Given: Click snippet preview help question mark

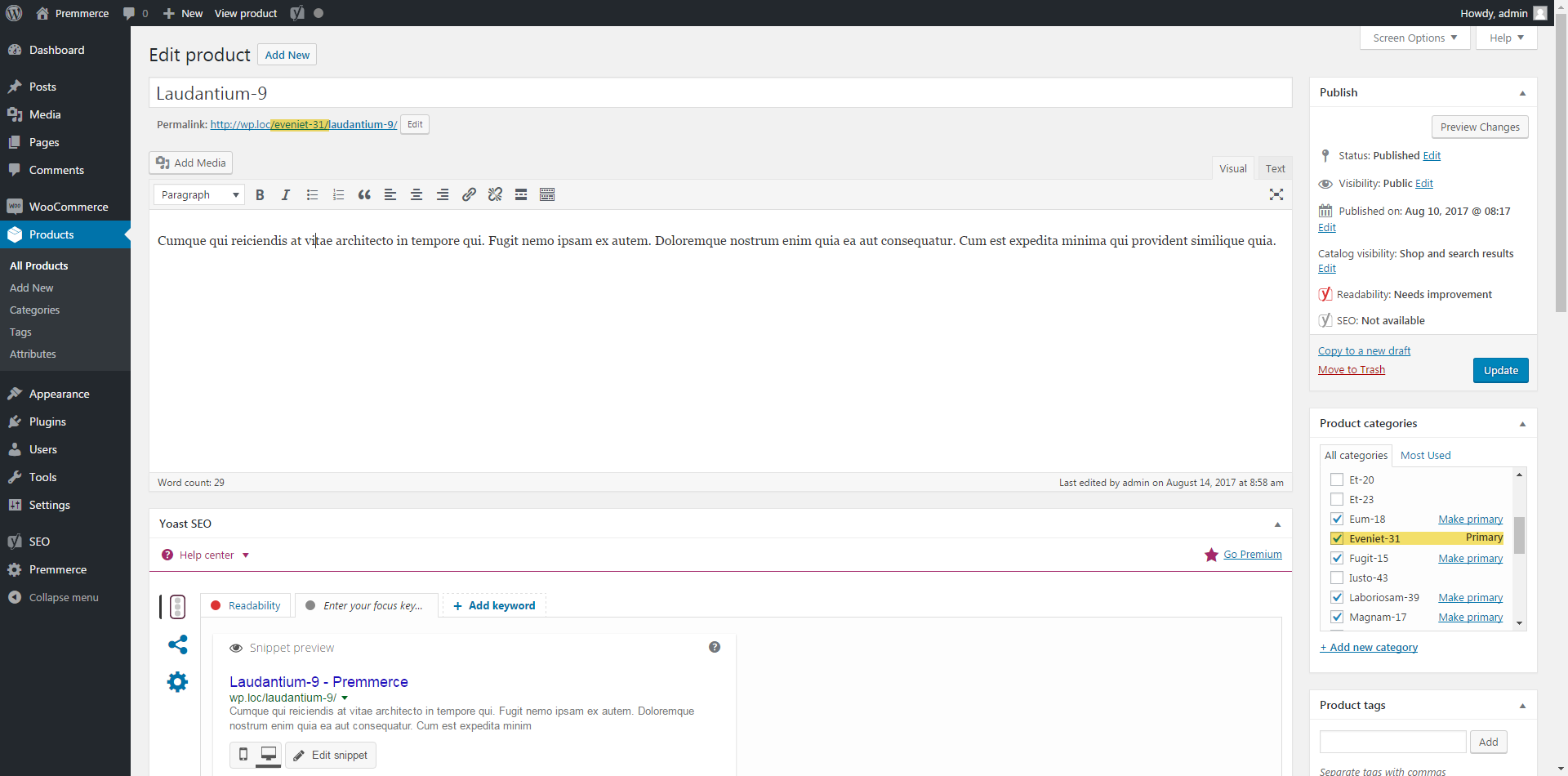Looking at the screenshot, I should point(715,647).
